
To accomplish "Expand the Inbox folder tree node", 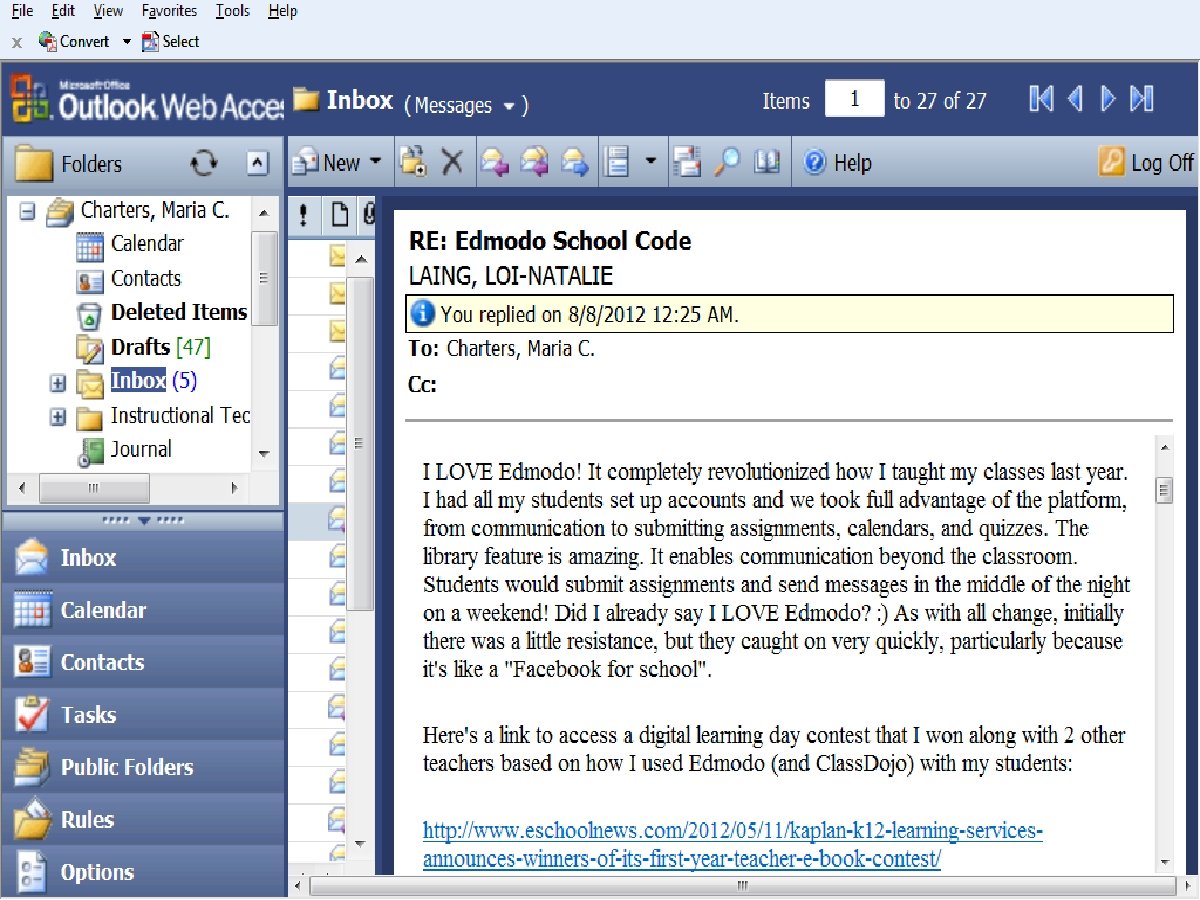I will 58,382.
